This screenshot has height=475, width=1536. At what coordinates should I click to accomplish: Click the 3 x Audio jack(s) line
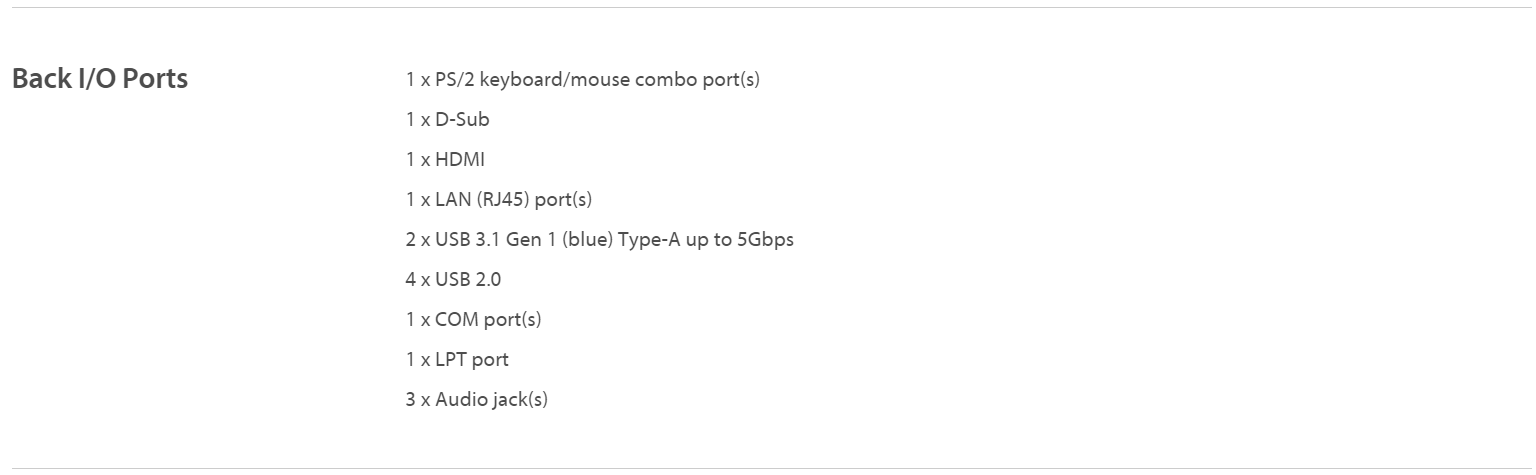point(476,399)
